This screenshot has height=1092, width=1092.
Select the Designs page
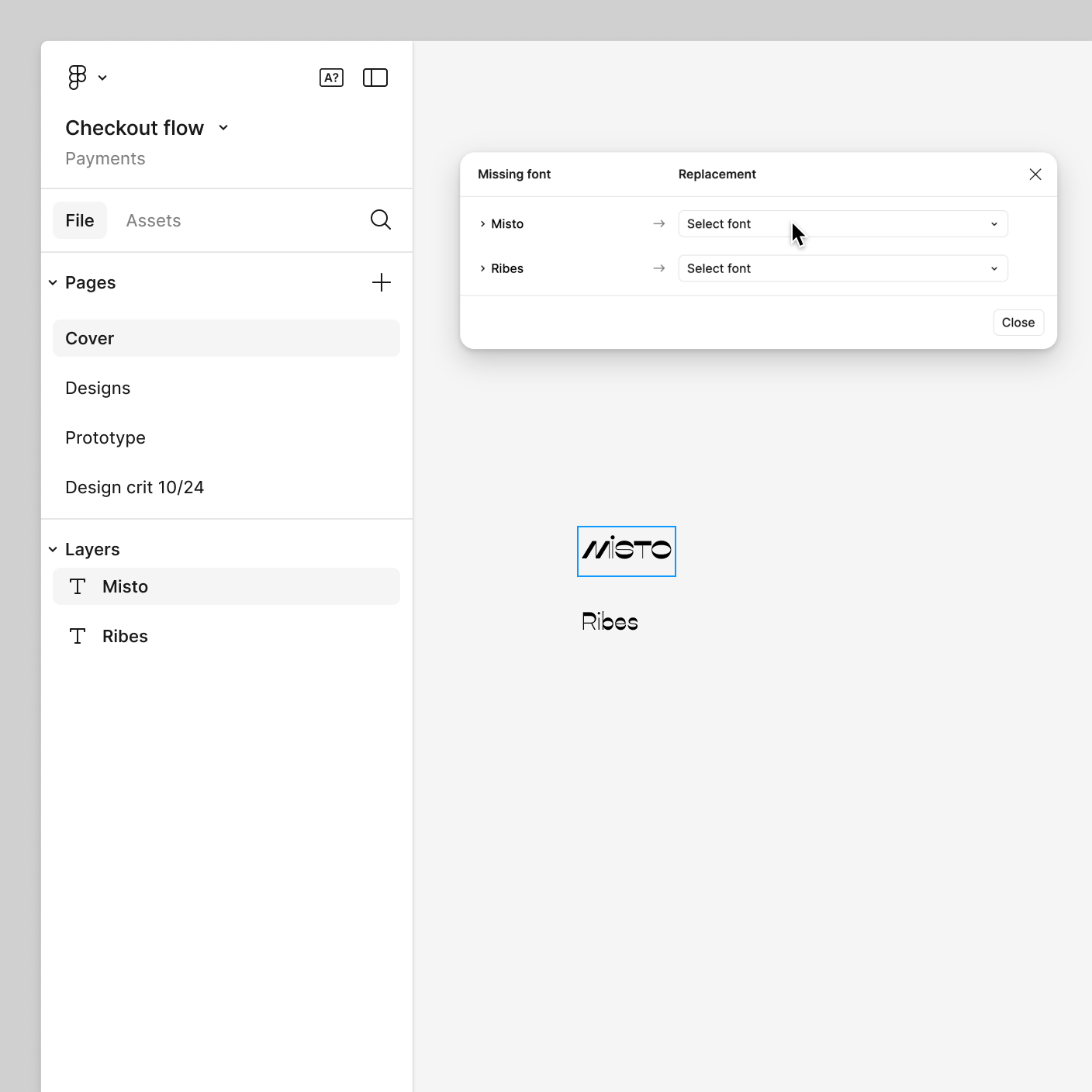point(98,388)
